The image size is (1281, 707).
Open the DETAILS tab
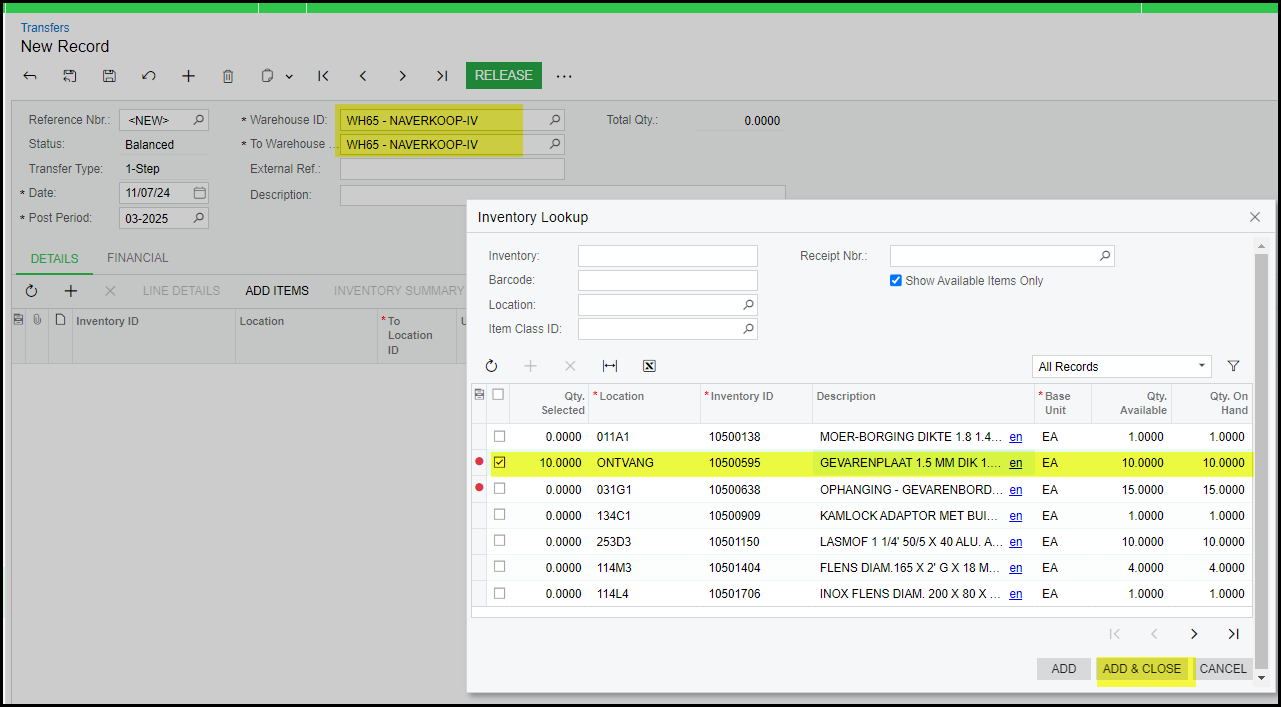coord(54,258)
